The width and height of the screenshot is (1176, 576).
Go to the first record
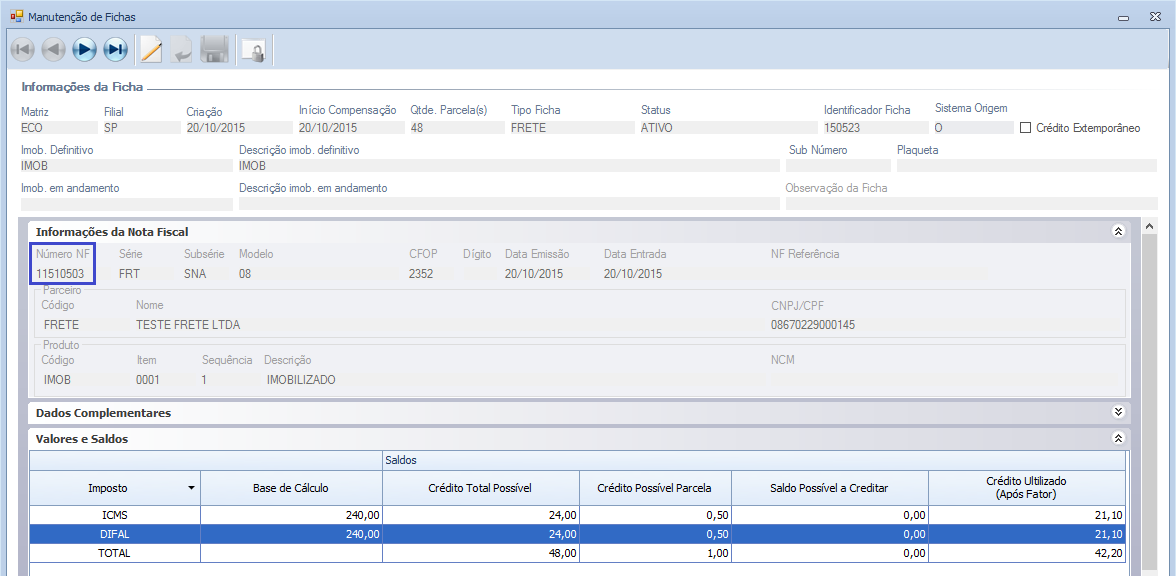pyautogui.click(x=22, y=49)
